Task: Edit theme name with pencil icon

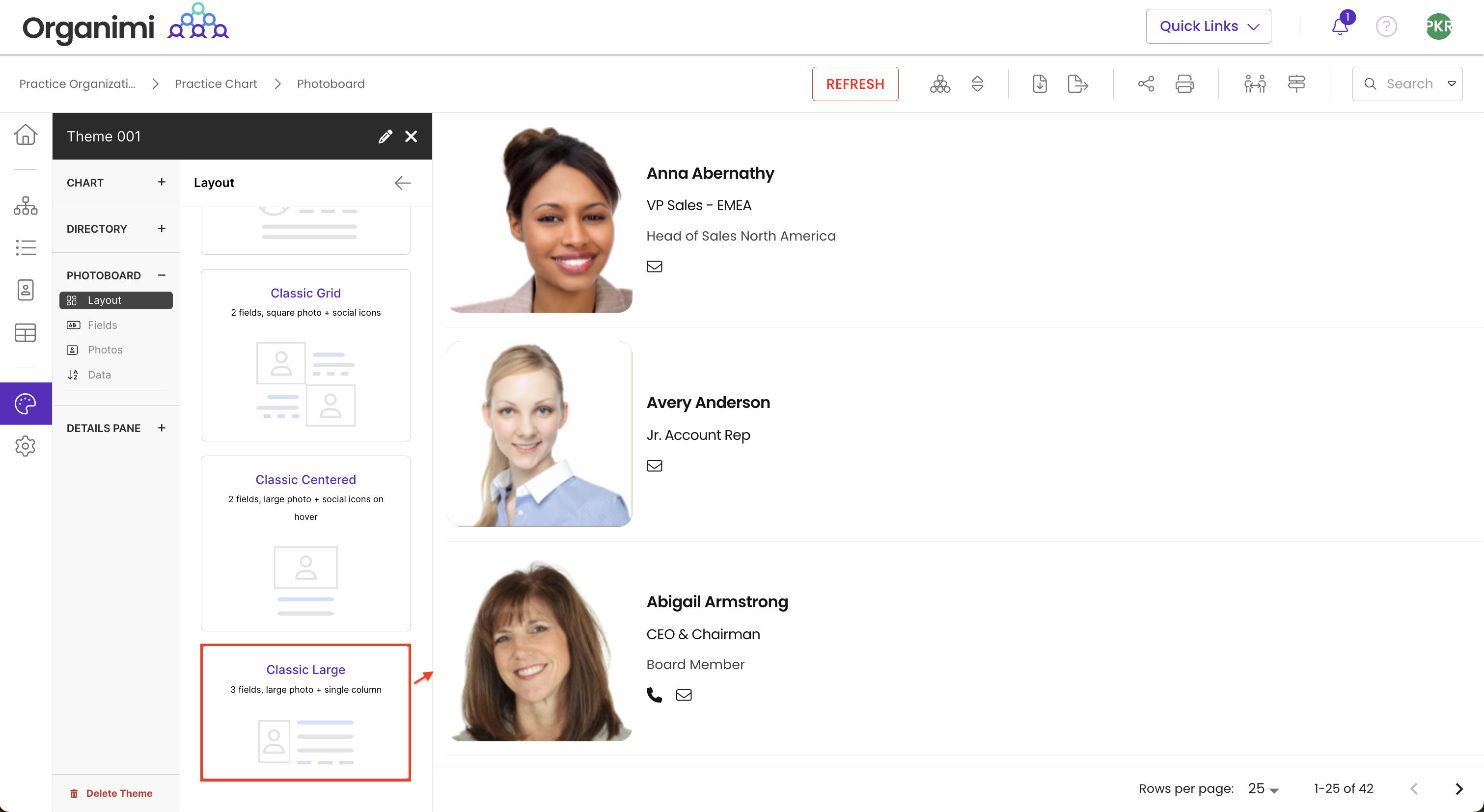Action: coord(385,136)
